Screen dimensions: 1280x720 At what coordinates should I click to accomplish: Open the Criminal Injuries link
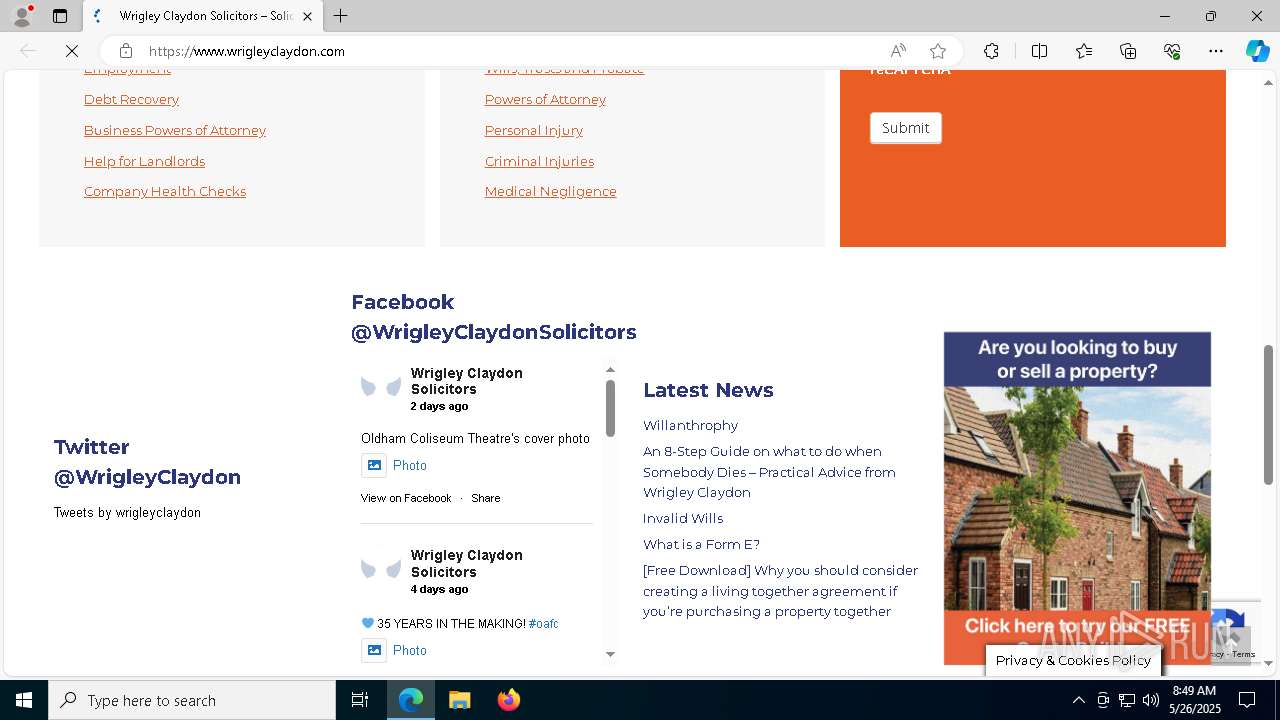[x=539, y=161]
